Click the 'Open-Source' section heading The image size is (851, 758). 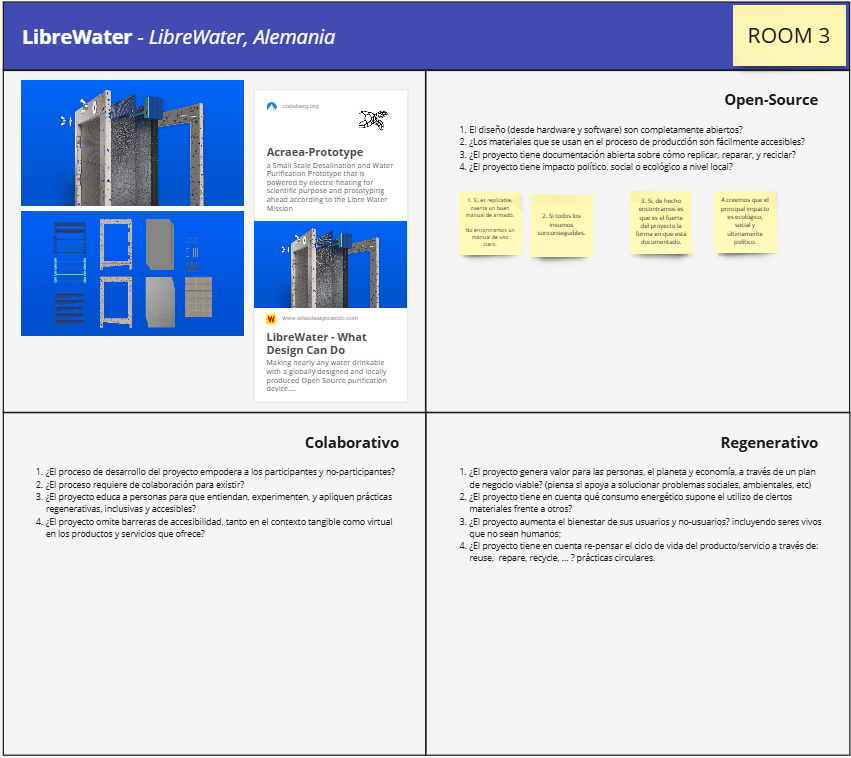click(x=771, y=100)
